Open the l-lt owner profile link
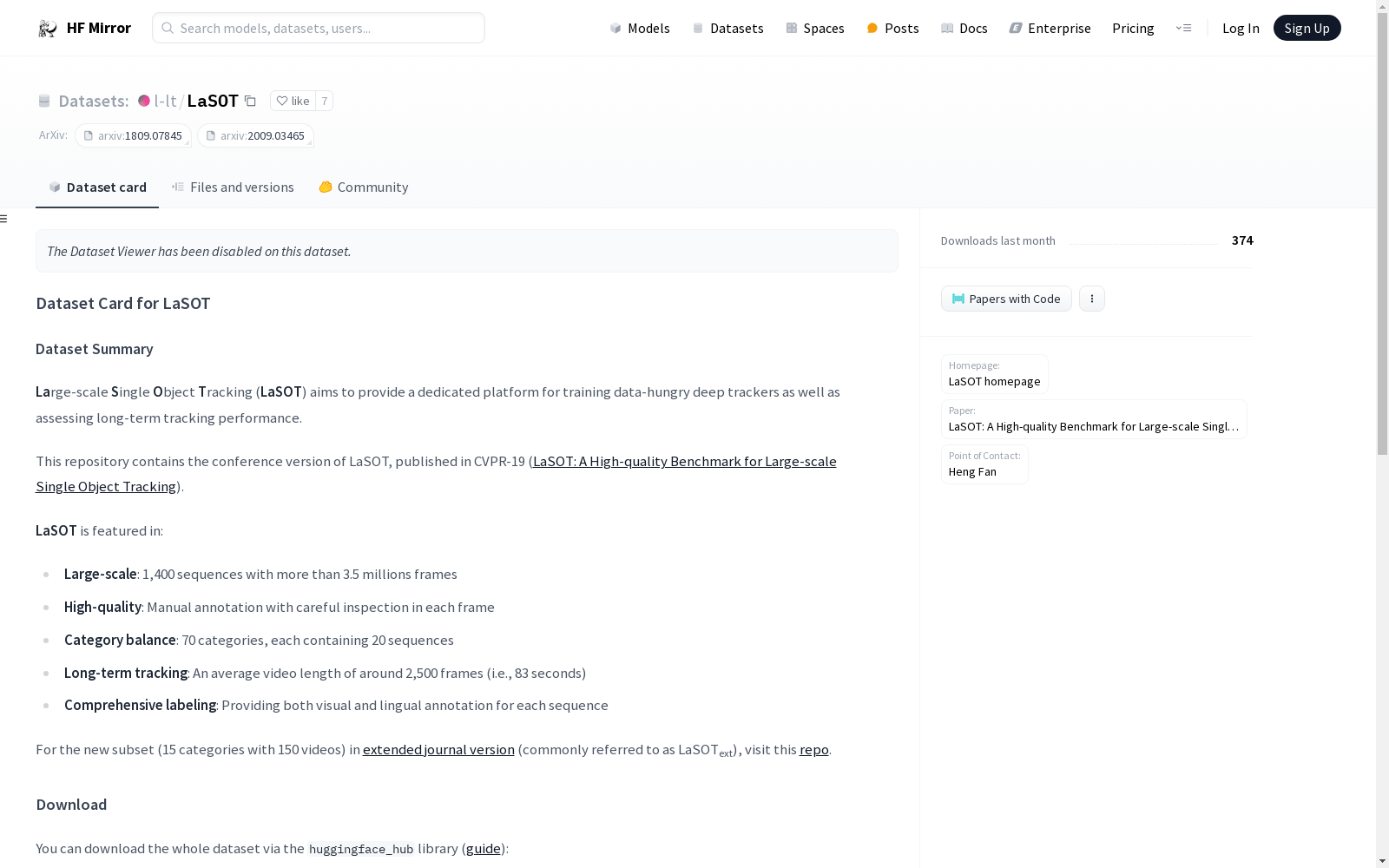The width and height of the screenshot is (1389, 868). coord(165,101)
